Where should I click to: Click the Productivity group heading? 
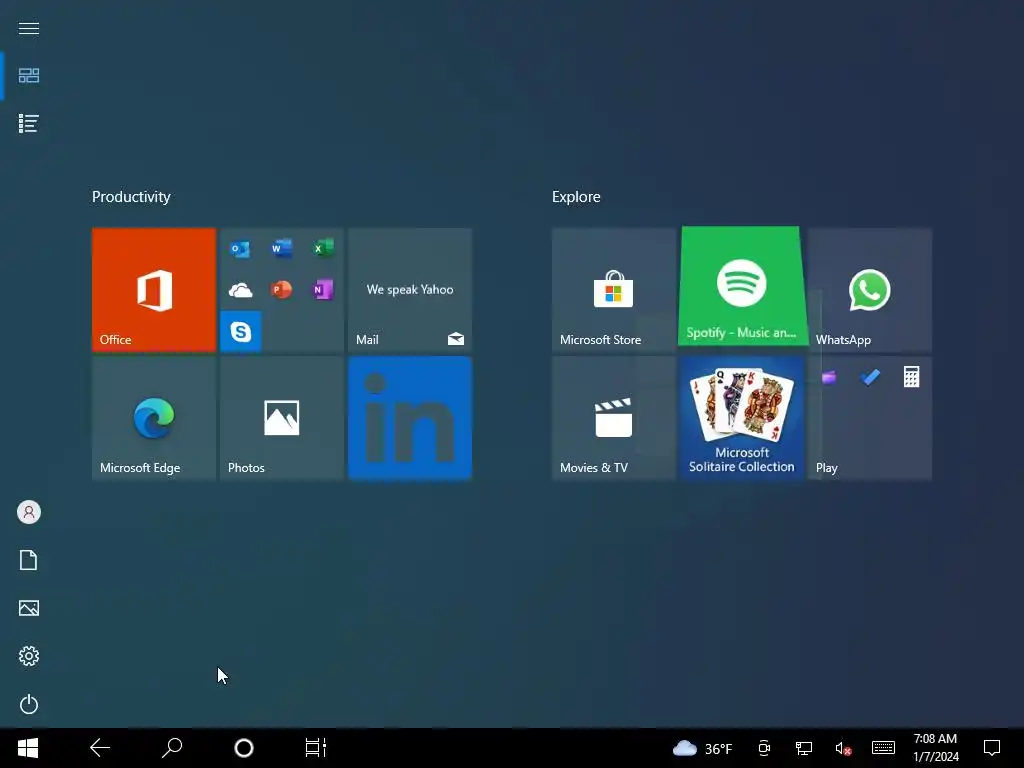[x=131, y=197]
